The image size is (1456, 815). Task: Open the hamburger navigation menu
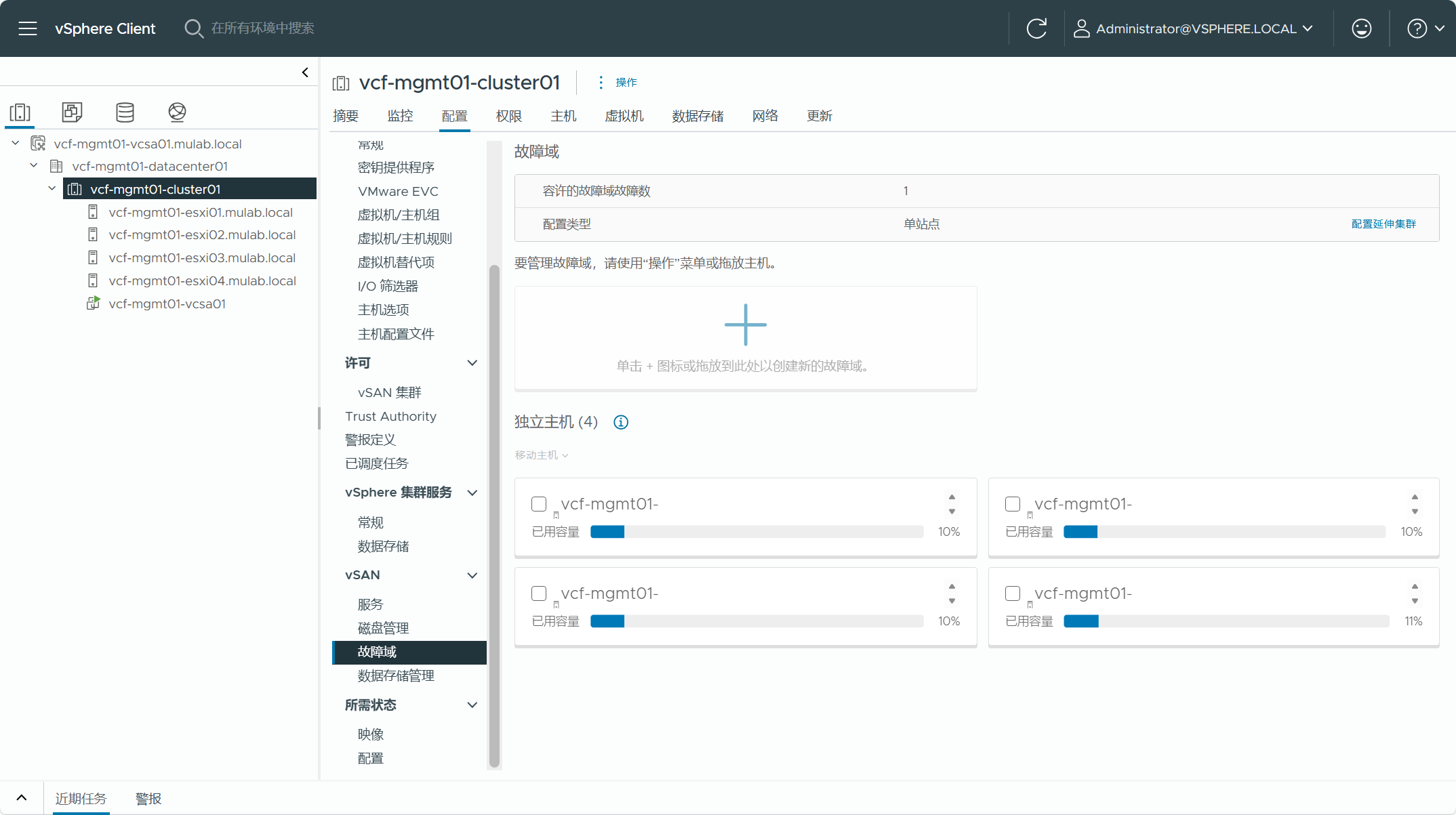point(28,28)
